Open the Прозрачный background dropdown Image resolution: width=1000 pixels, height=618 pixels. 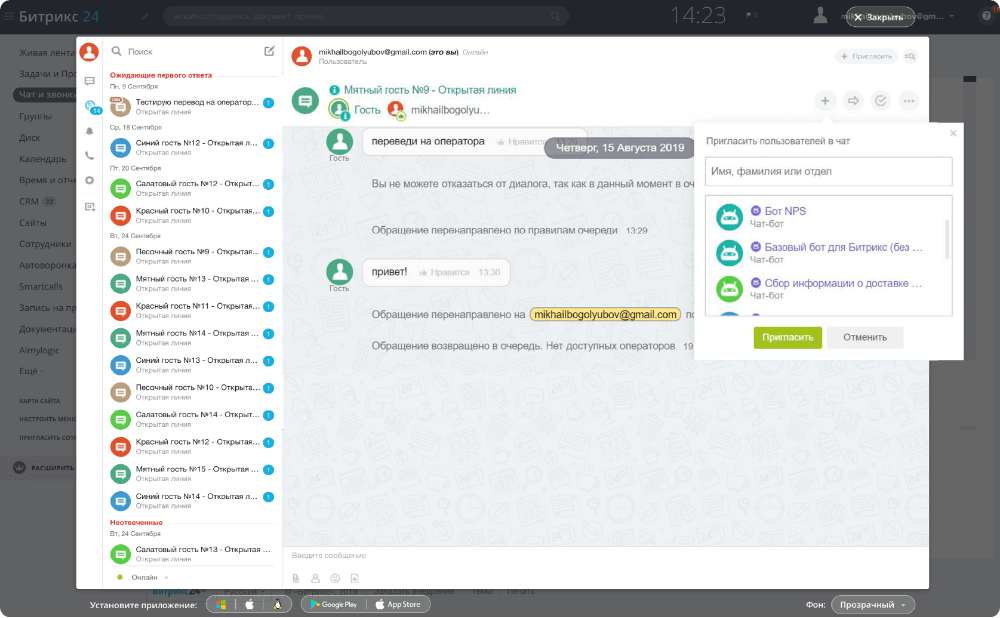[872, 605]
